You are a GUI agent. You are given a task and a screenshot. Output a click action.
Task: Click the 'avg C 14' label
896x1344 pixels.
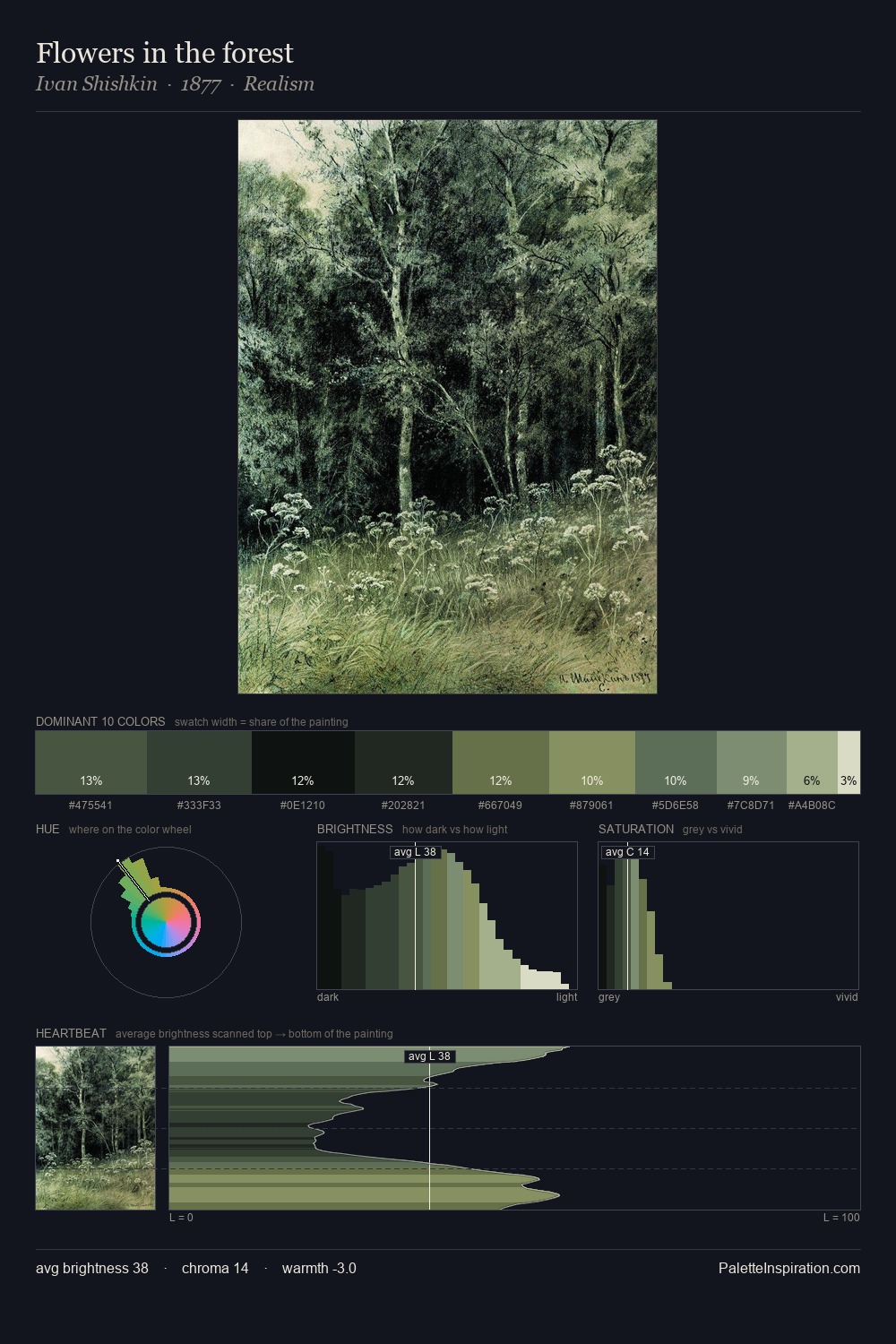(627, 852)
